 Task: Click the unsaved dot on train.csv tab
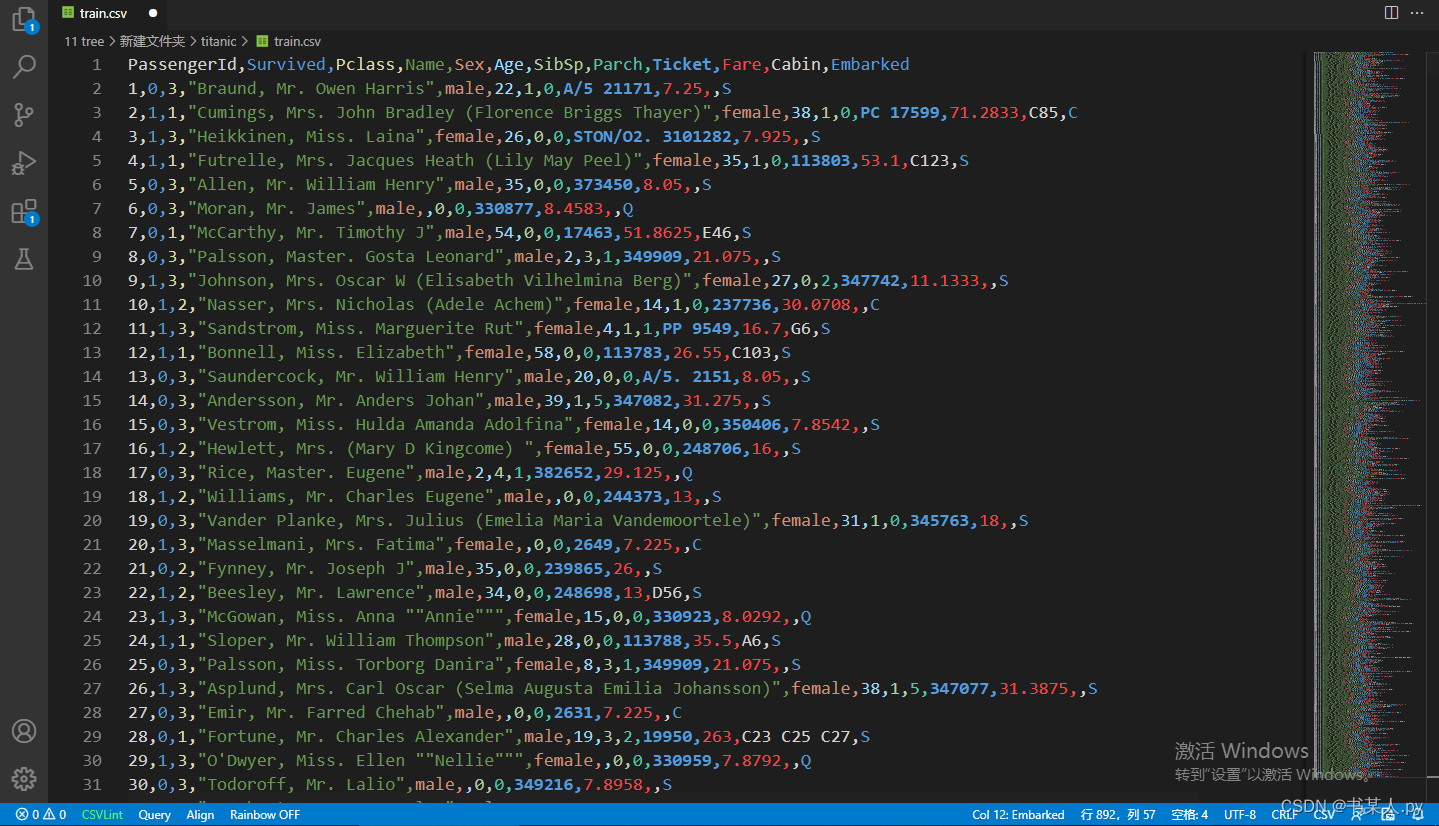[153, 13]
